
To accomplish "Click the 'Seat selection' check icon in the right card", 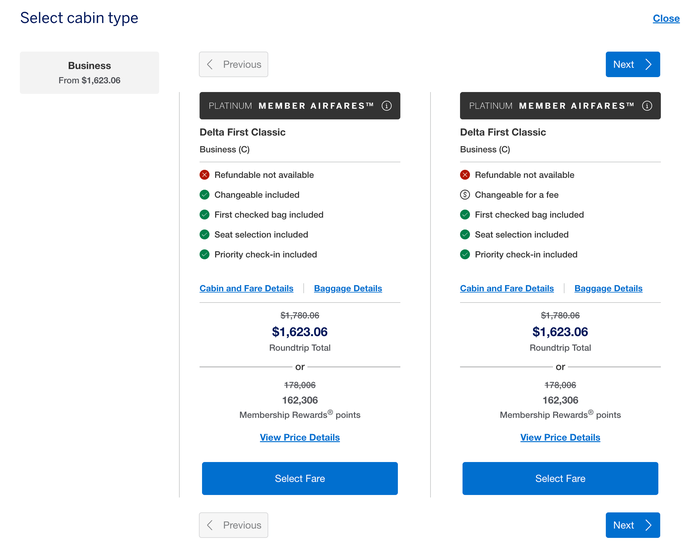I will (x=465, y=234).
